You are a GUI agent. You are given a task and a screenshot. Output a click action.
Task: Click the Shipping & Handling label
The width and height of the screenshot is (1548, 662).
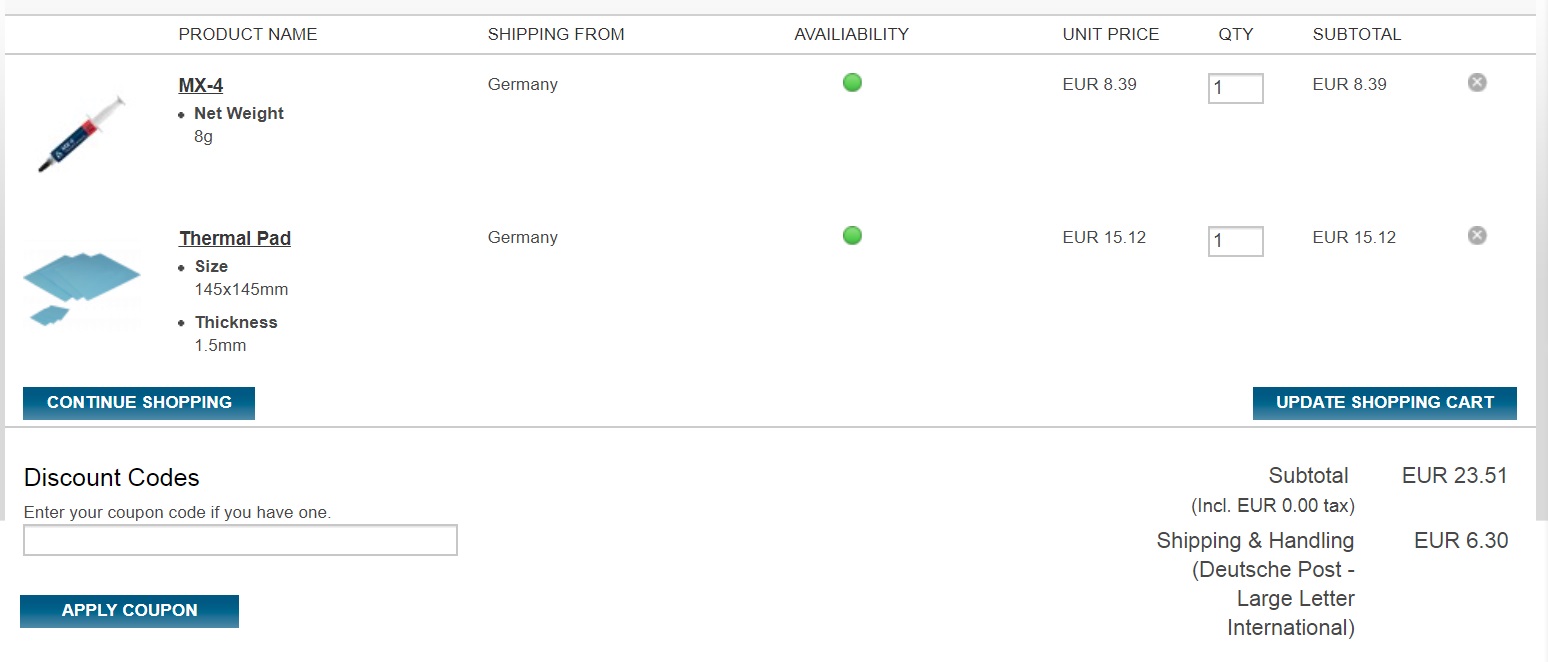click(x=1255, y=541)
